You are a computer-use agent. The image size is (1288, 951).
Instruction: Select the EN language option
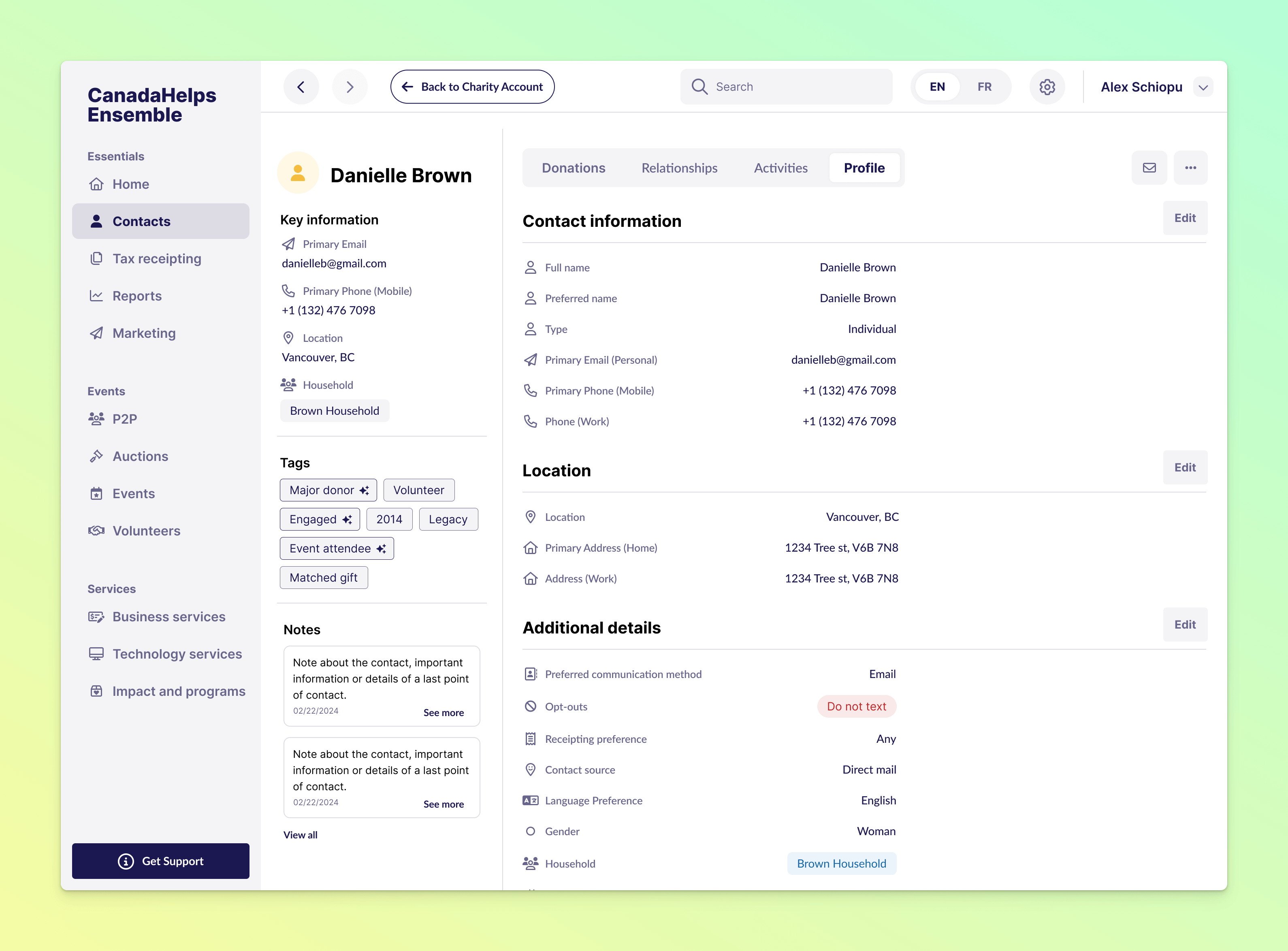(937, 87)
